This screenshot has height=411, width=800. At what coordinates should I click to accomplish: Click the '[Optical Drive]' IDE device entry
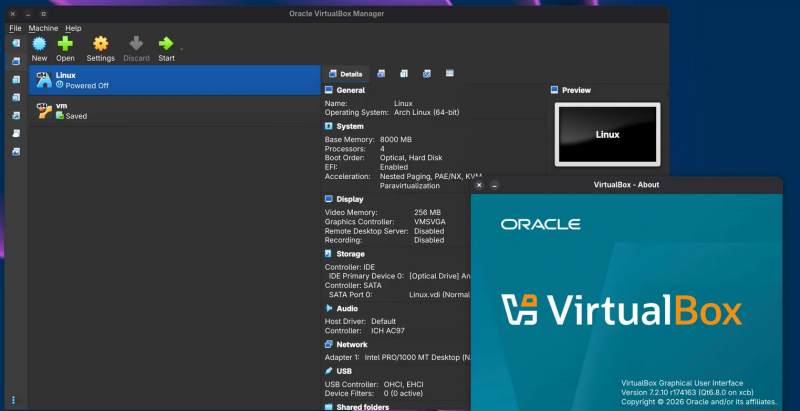click(x=439, y=276)
